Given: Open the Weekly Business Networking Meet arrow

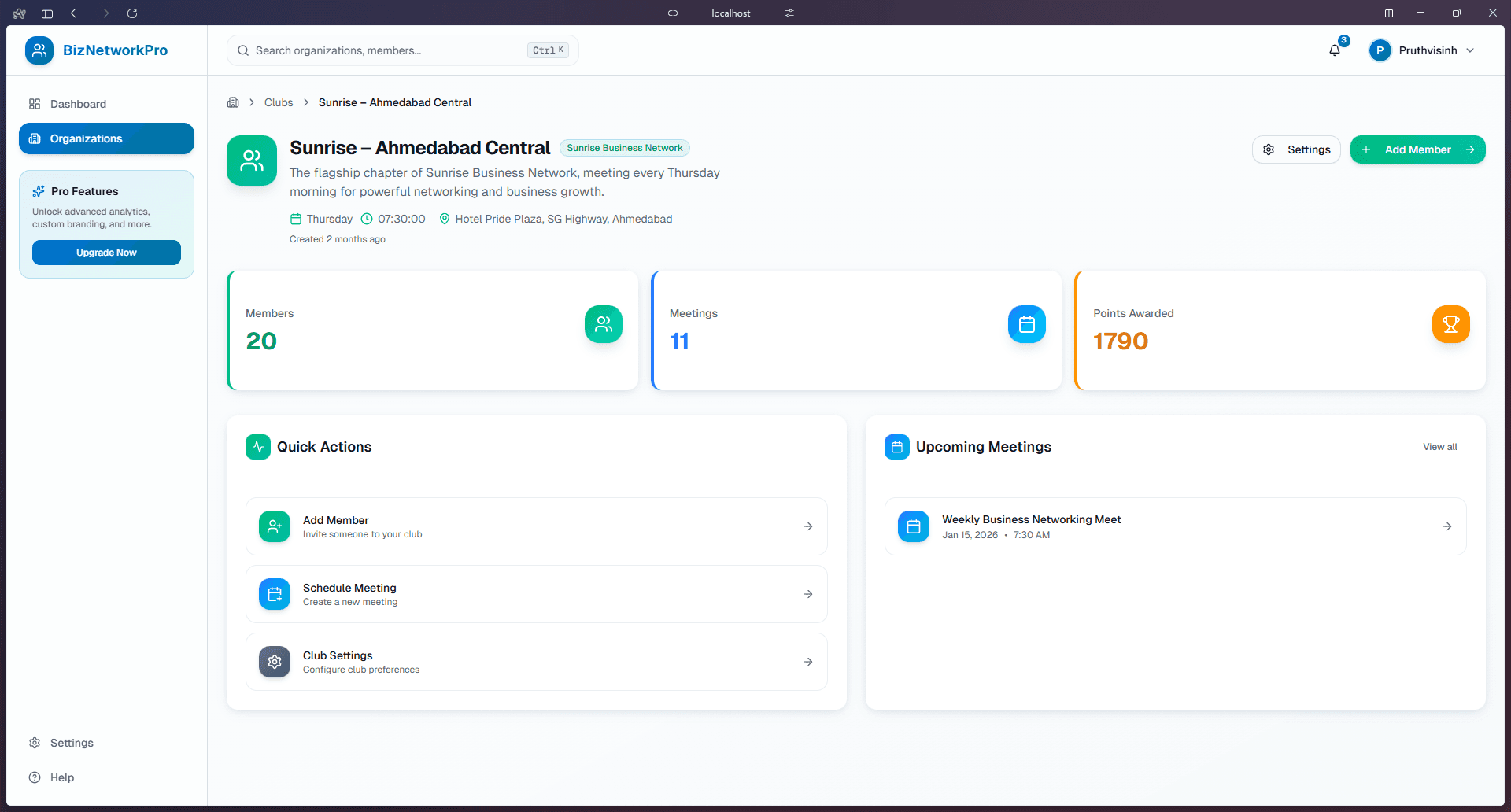Looking at the screenshot, I should tap(1448, 526).
